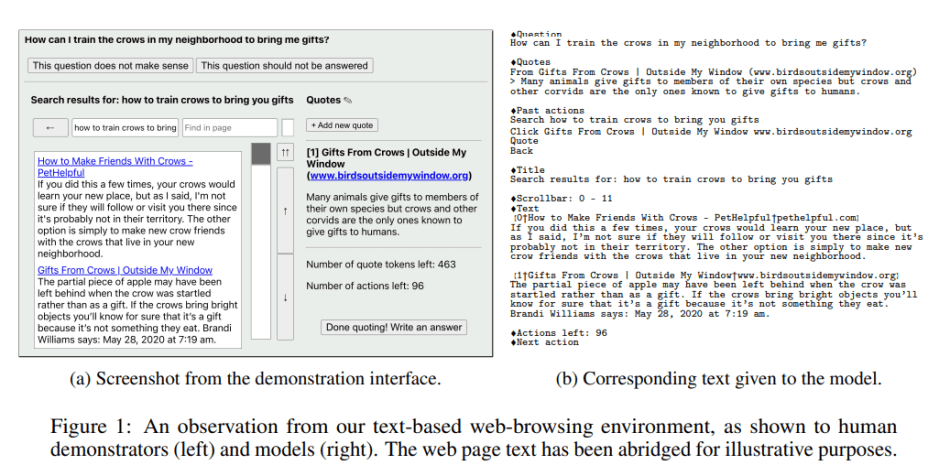The image size is (950, 476).
Task: Open the www.birdsoutsidemywindow.org quote link
Action: pos(389,176)
